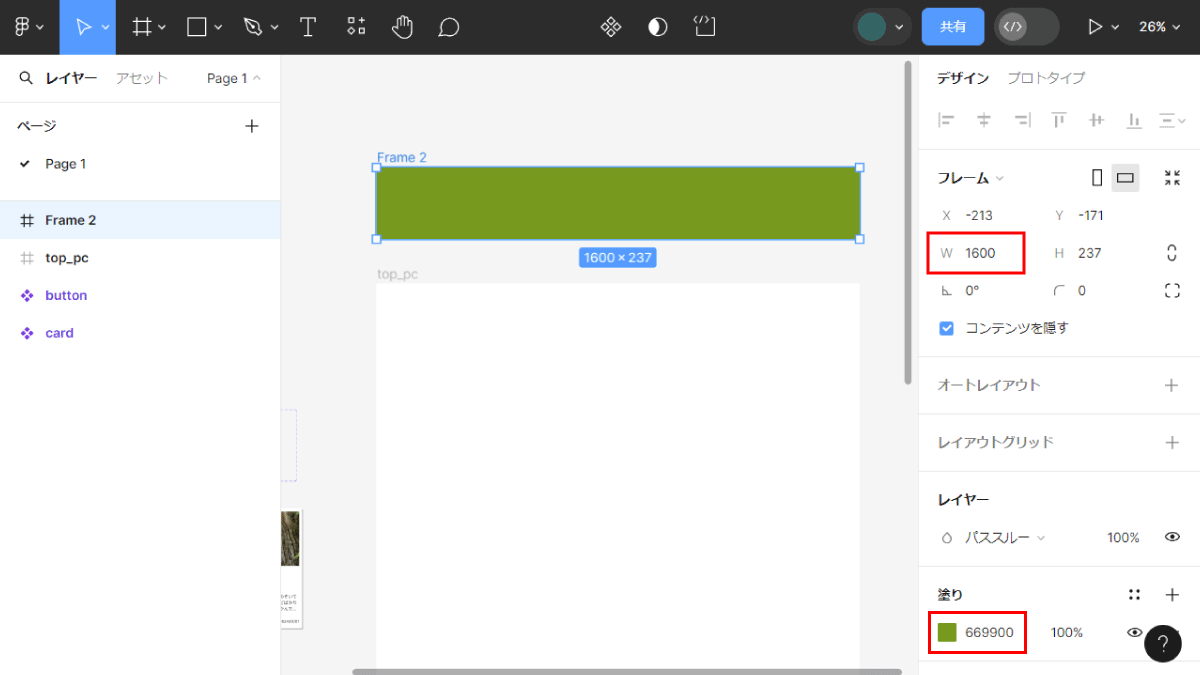Select the Text tool

[x=308, y=27]
